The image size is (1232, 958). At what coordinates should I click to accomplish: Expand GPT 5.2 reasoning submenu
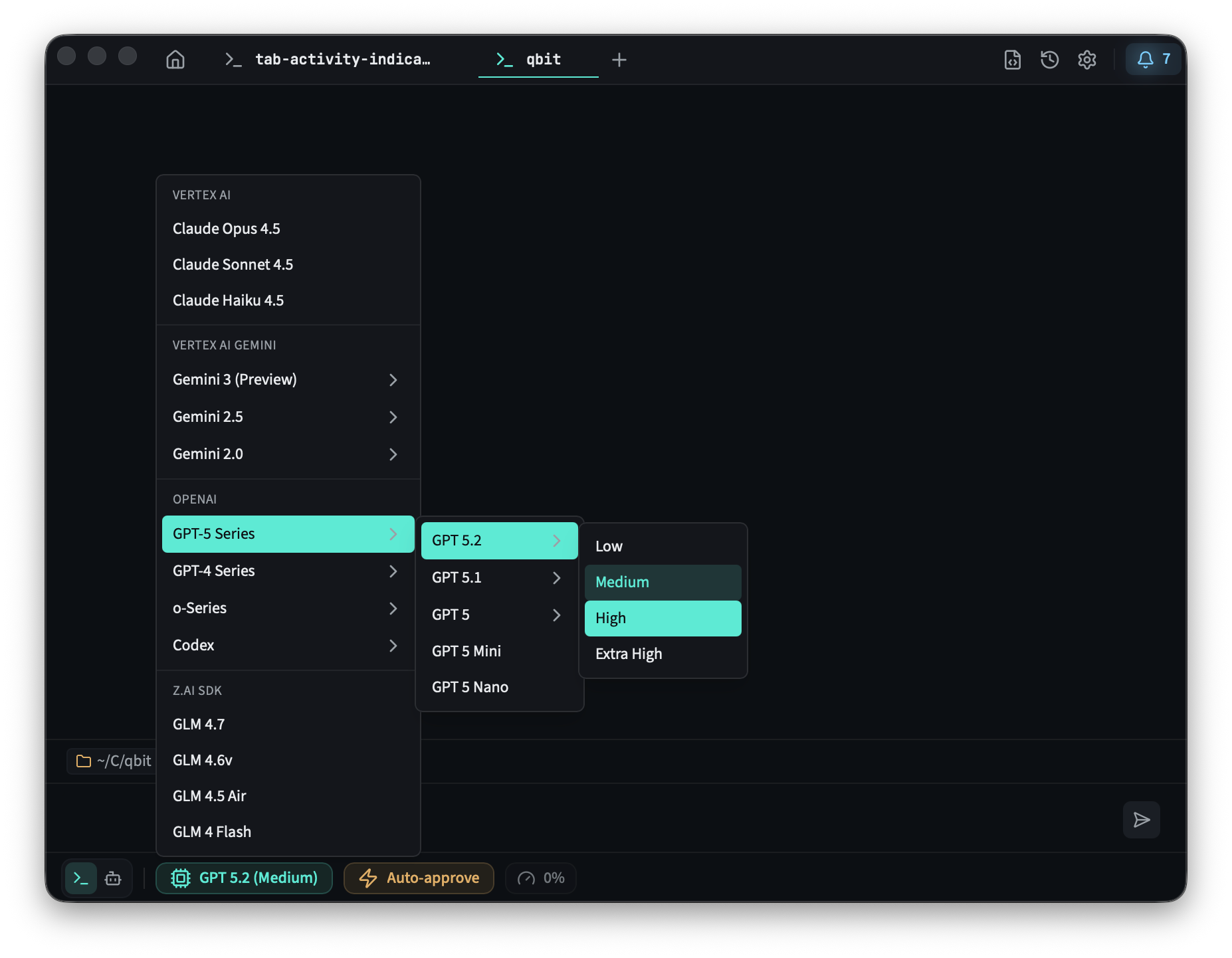(500, 541)
